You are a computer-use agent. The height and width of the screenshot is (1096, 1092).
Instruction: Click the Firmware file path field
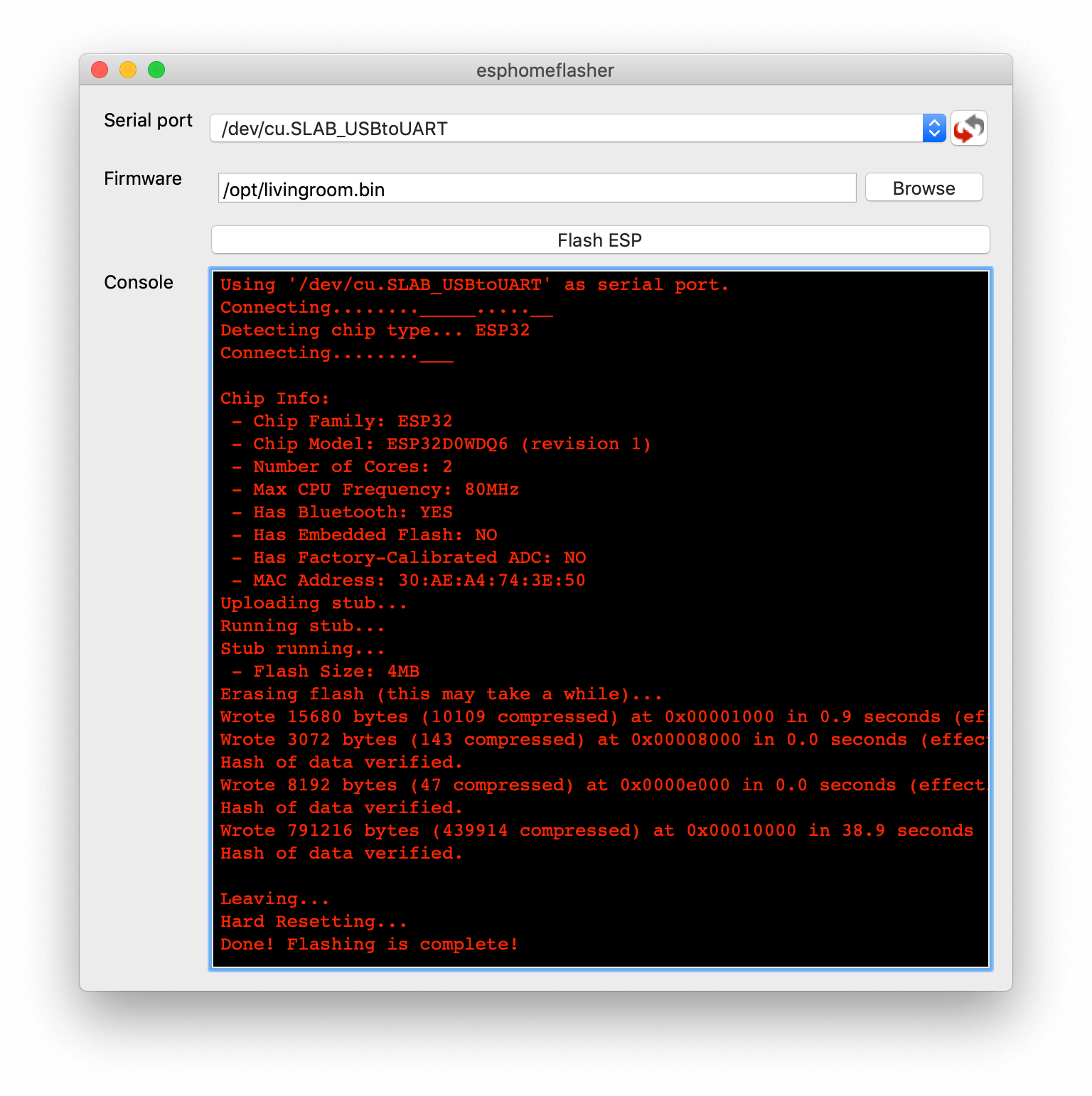(537, 188)
